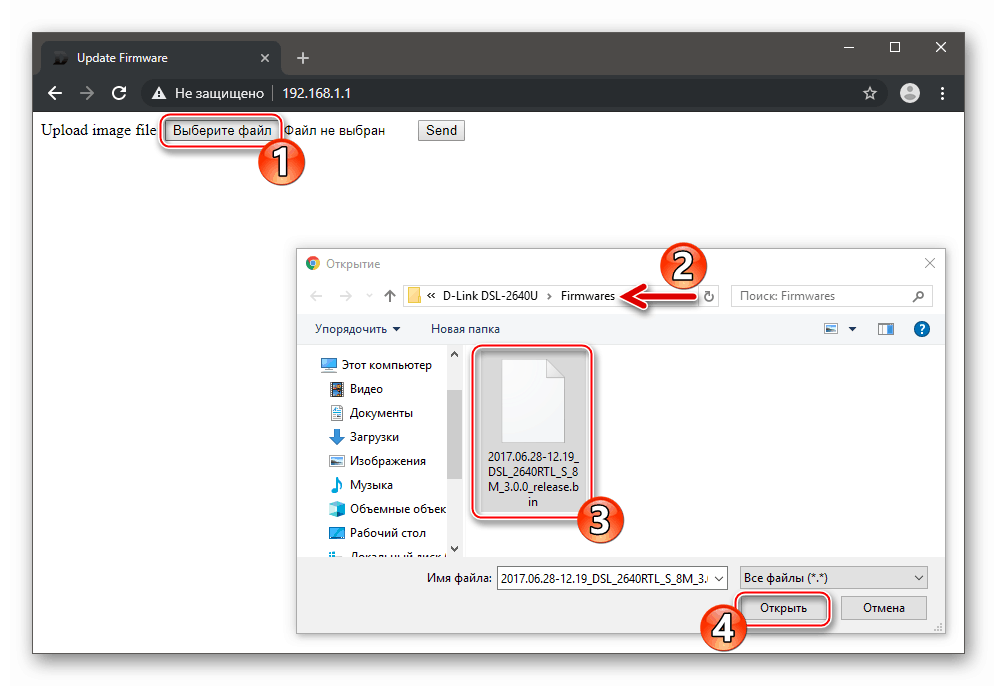Click the search magnifier icon
This screenshot has width=997, height=686.
pyautogui.click(x=918, y=296)
